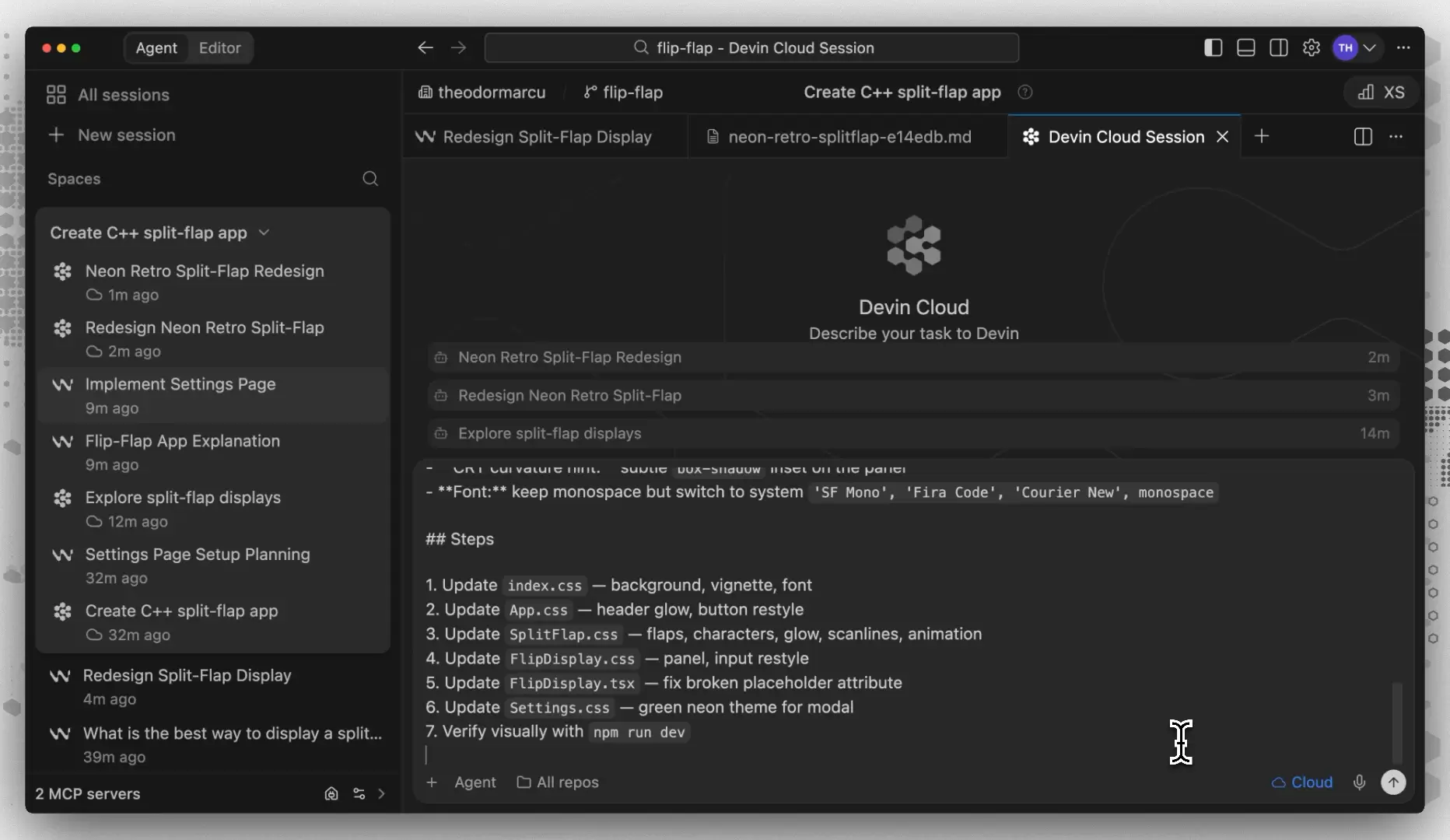Open Neon Retro Split-Flap Redesign session in sidebar
1450x840 pixels.
213,282
